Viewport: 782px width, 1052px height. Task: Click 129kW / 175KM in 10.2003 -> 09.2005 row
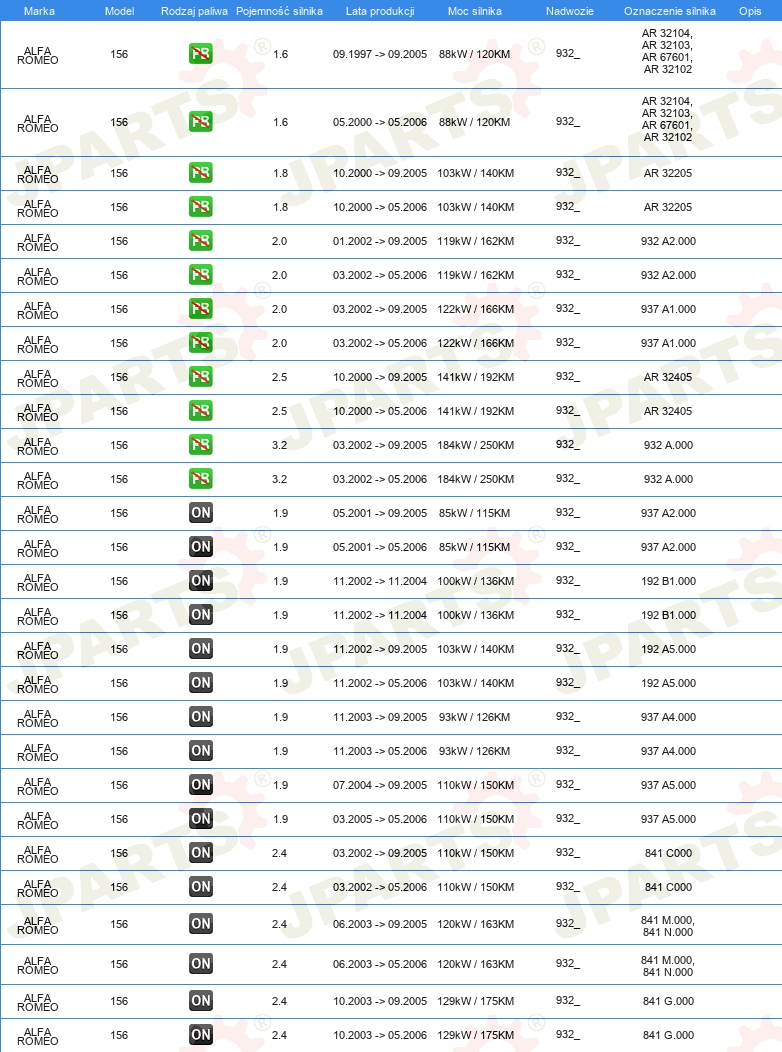point(476,1001)
